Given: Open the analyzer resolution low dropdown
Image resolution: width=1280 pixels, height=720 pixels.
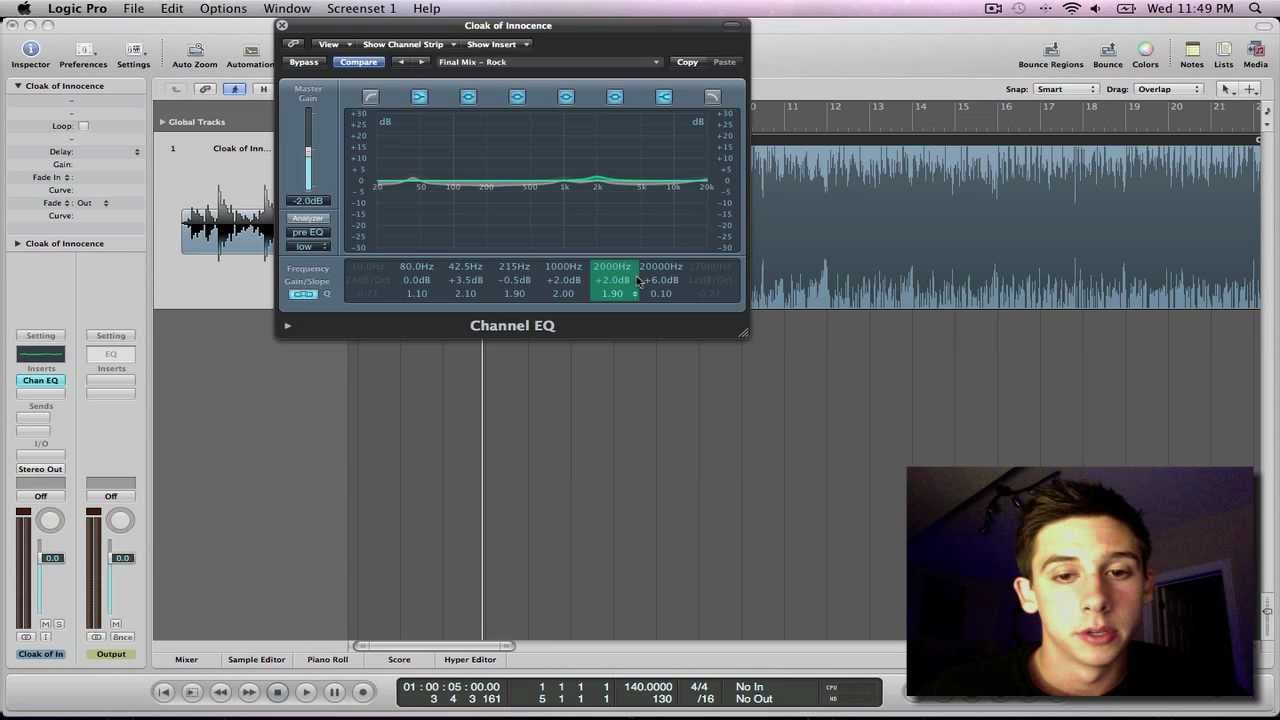Looking at the screenshot, I should 308,246.
